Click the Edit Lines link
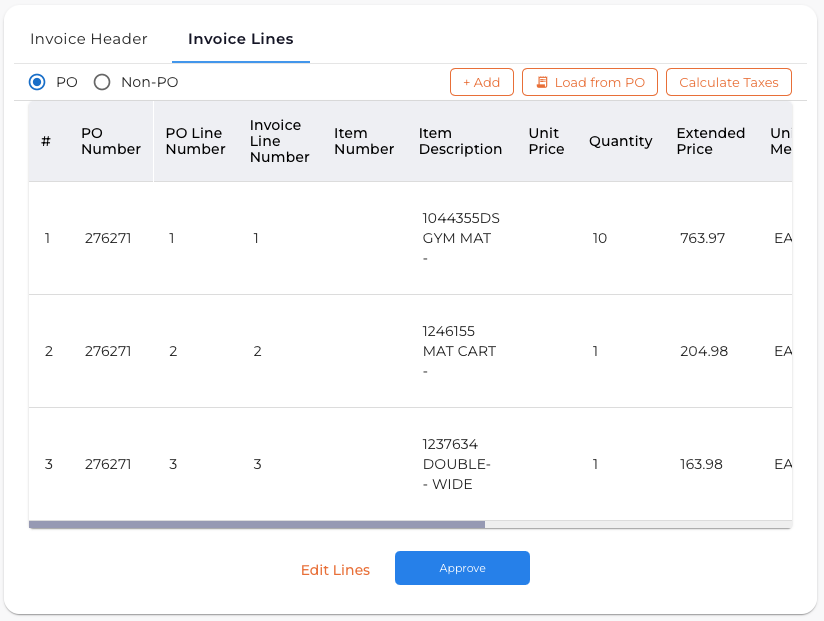Image resolution: width=824 pixels, height=621 pixels. coord(335,569)
